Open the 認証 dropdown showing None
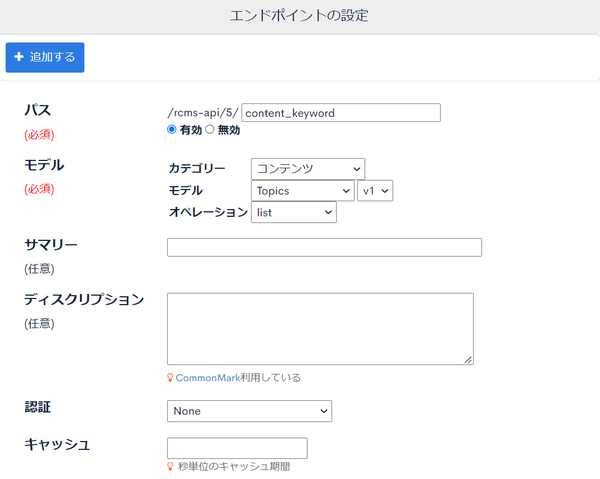This screenshot has width=600, height=479. 249,411
